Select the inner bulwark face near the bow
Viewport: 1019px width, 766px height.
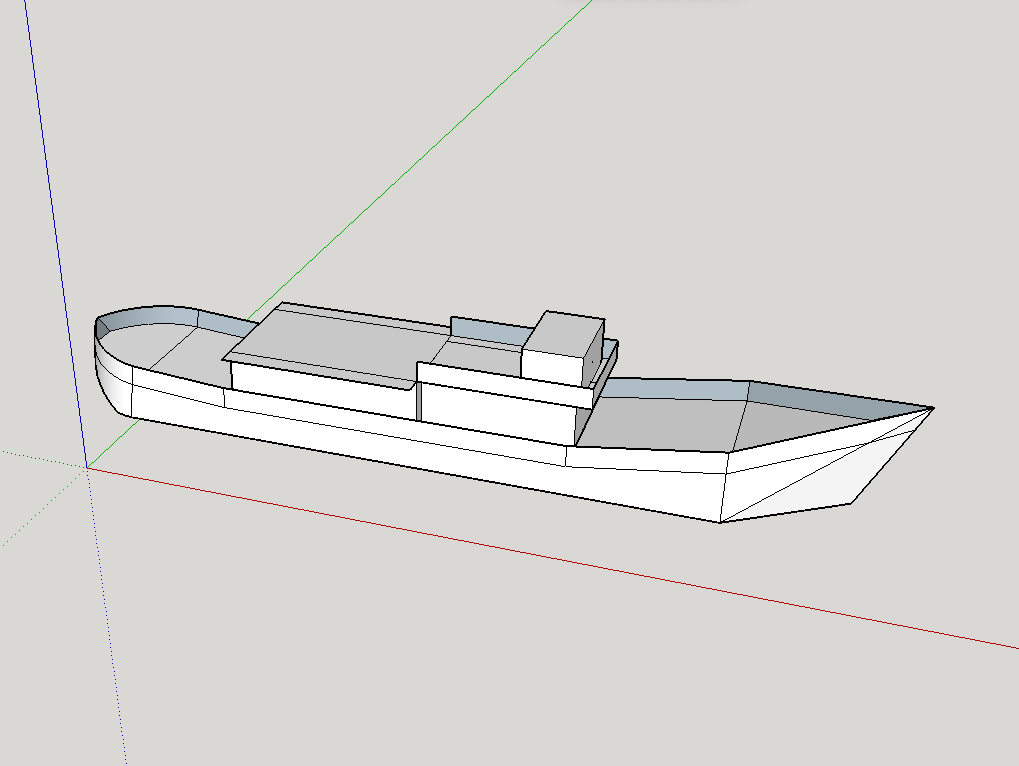point(840,398)
